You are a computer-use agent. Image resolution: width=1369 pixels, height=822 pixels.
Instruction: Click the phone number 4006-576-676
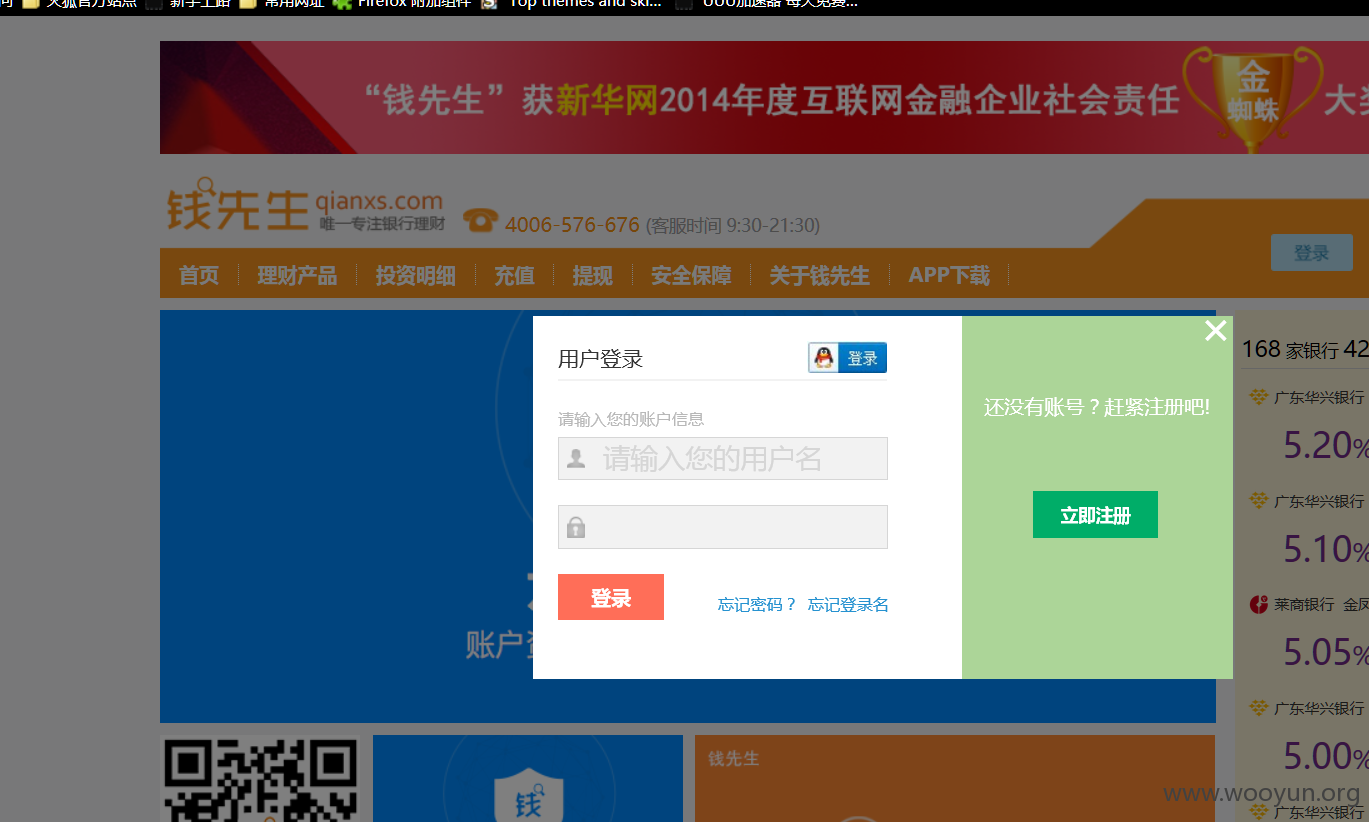coord(572,225)
